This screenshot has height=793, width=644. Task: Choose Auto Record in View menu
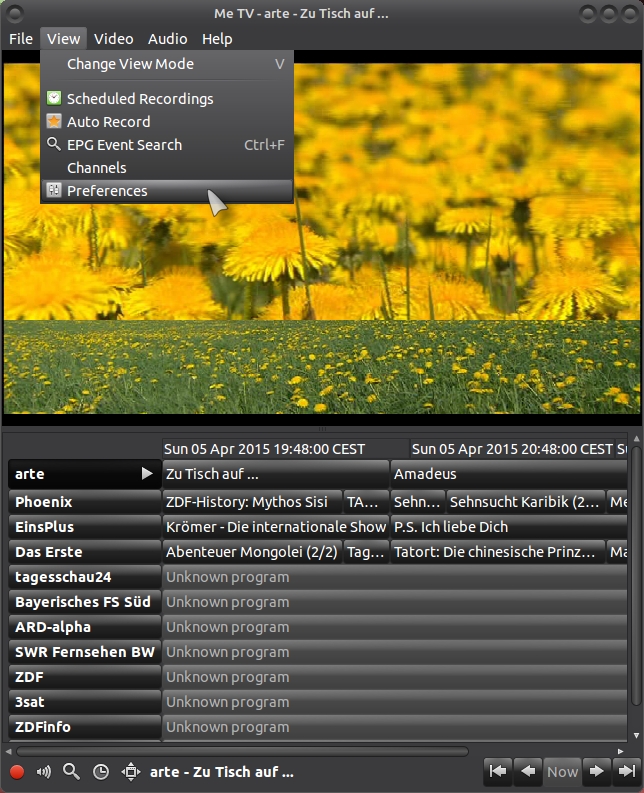coord(108,122)
